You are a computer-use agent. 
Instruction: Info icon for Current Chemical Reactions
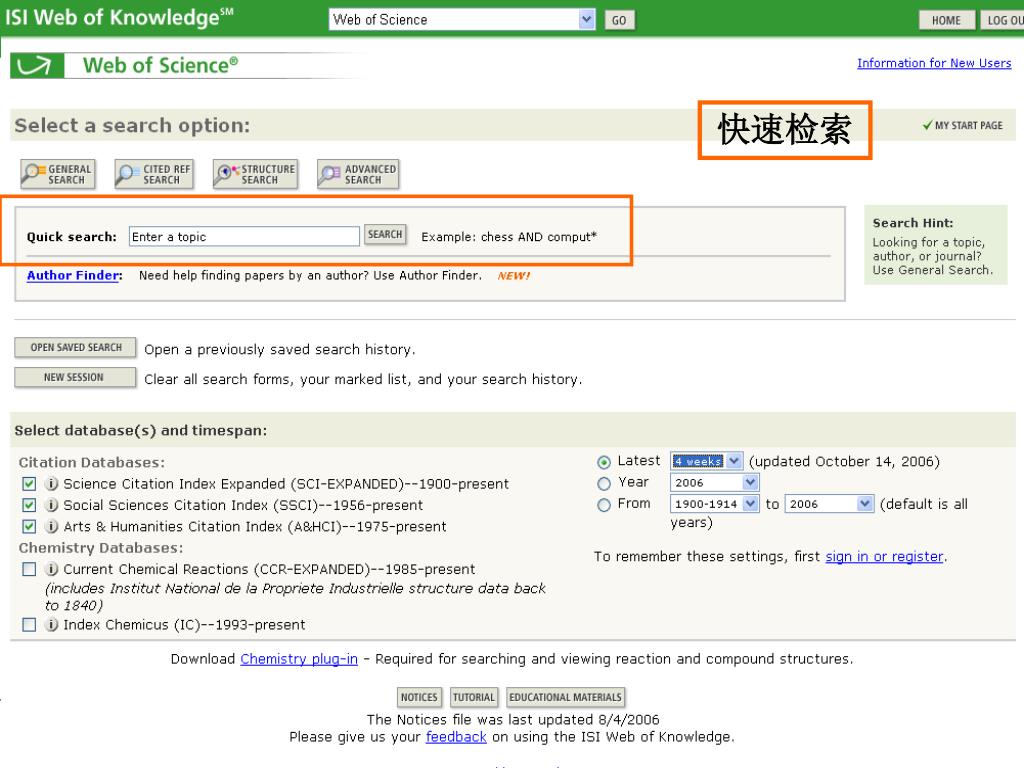click(52, 569)
